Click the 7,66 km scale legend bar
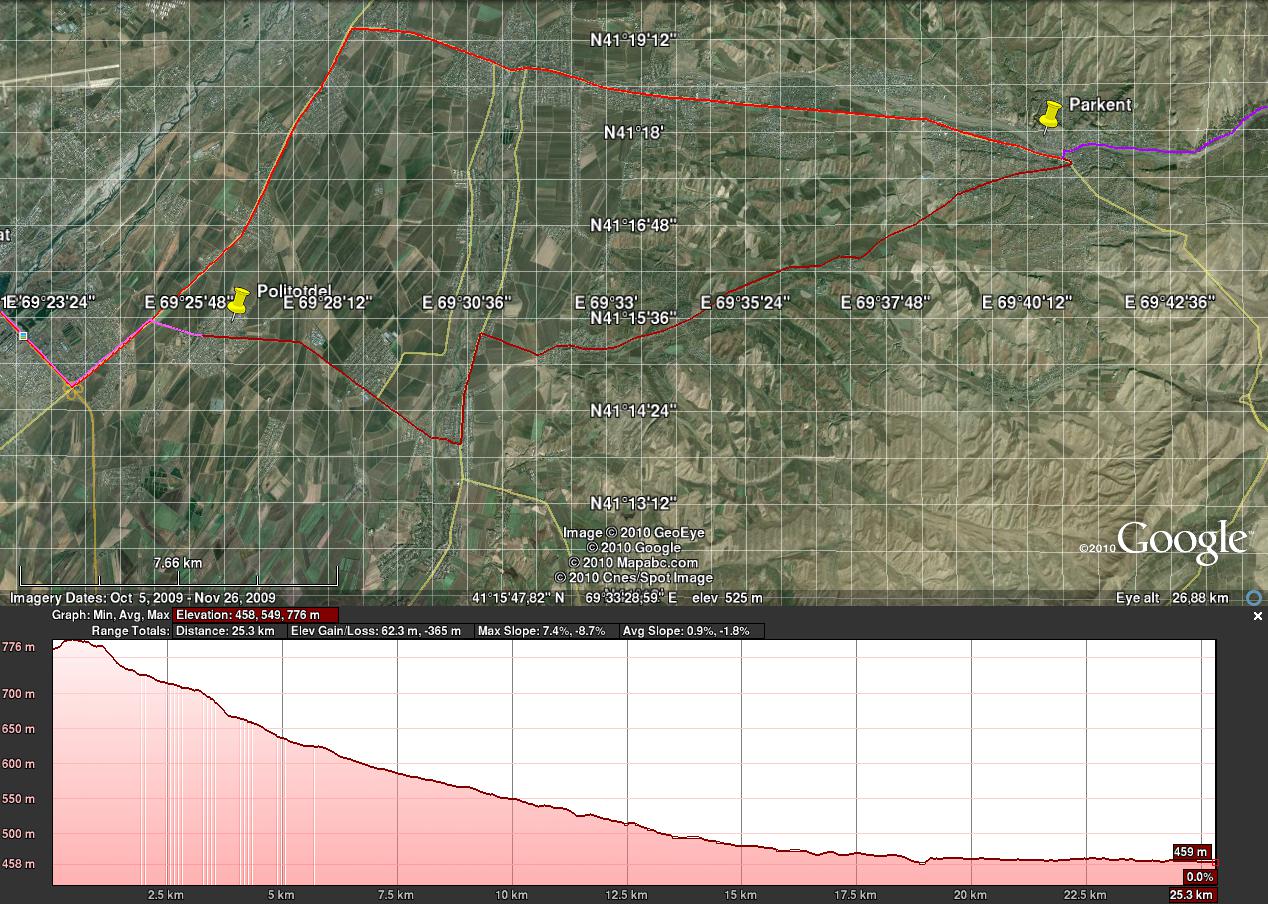The height and width of the screenshot is (904, 1268). point(178,576)
